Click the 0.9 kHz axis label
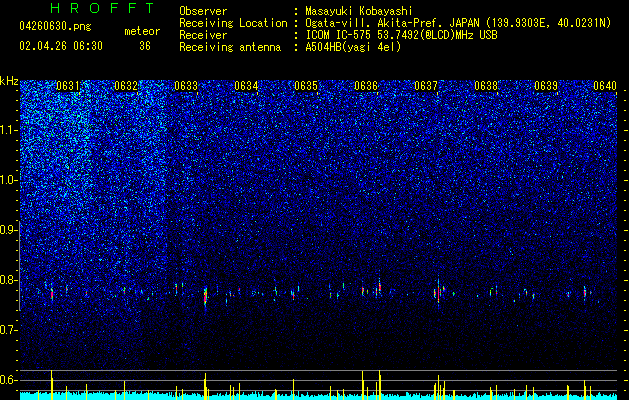Screen dimensions: 629x400 click(x=9, y=230)
